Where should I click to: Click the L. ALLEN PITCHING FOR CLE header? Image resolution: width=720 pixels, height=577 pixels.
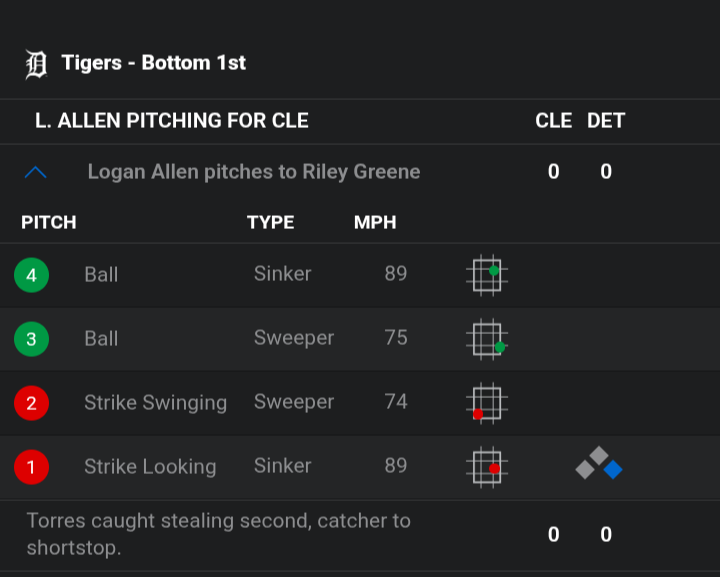172,121
